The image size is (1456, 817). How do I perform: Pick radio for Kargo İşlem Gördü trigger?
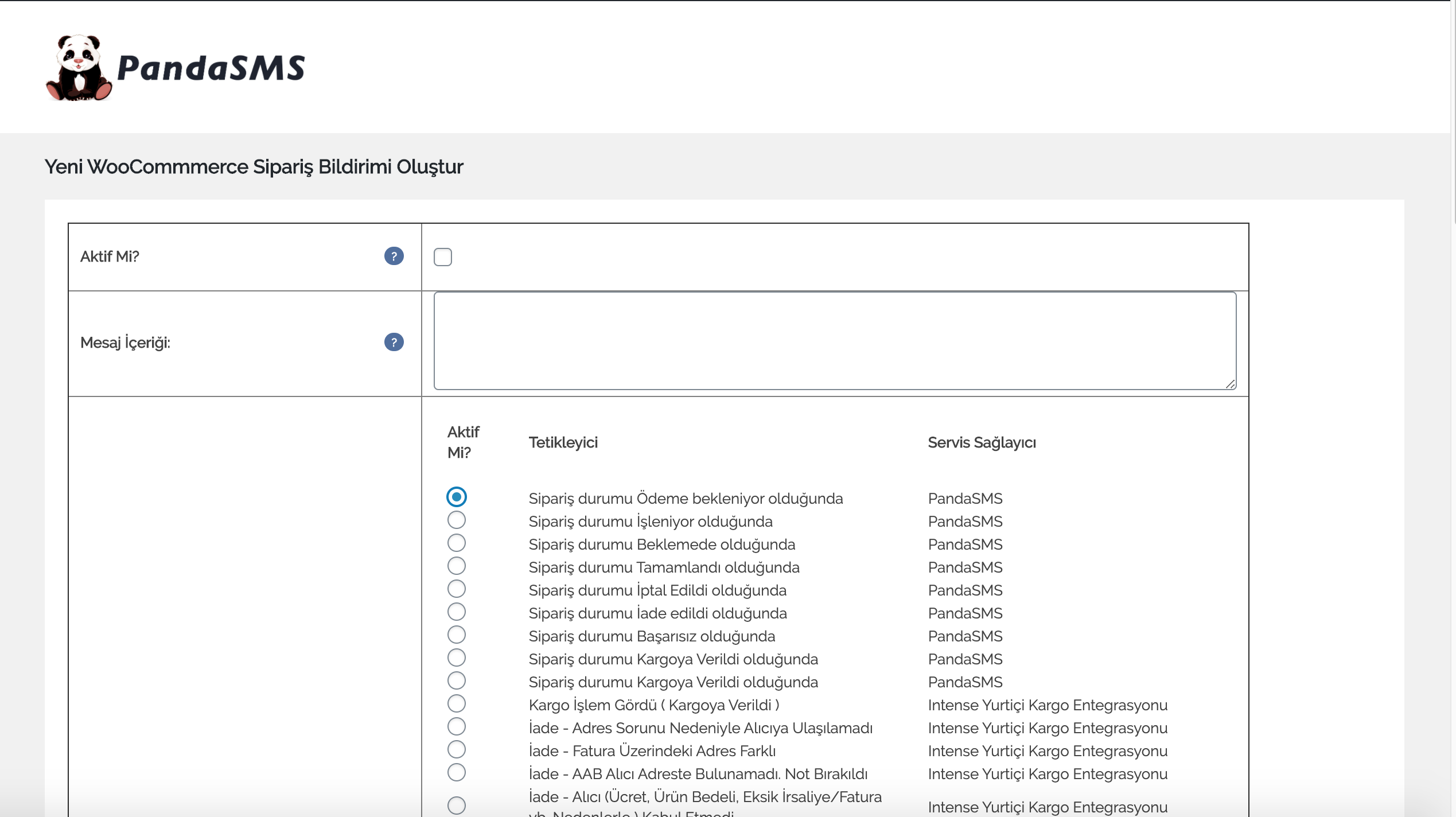(457, 703)
